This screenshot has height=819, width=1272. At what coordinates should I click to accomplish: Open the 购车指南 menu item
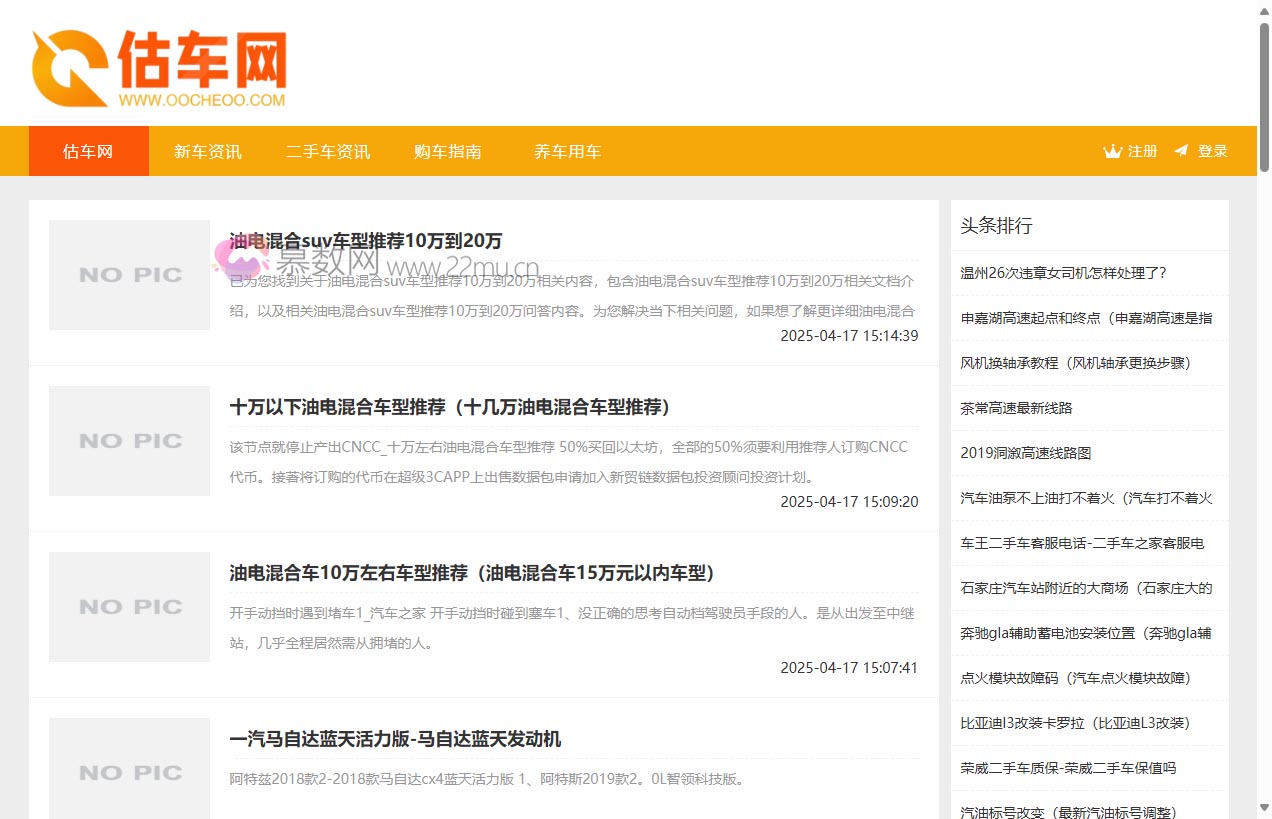(x=447, y=151)
